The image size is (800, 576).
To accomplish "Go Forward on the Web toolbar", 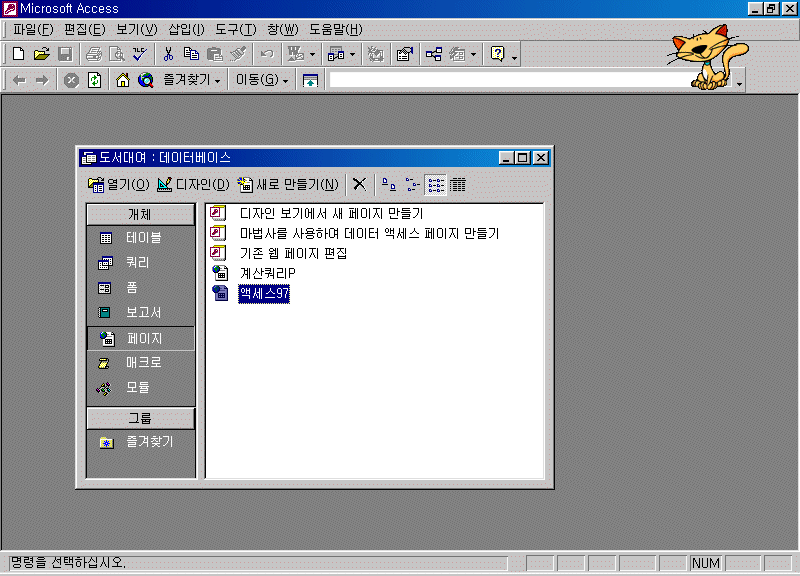I will coord(42,80).
